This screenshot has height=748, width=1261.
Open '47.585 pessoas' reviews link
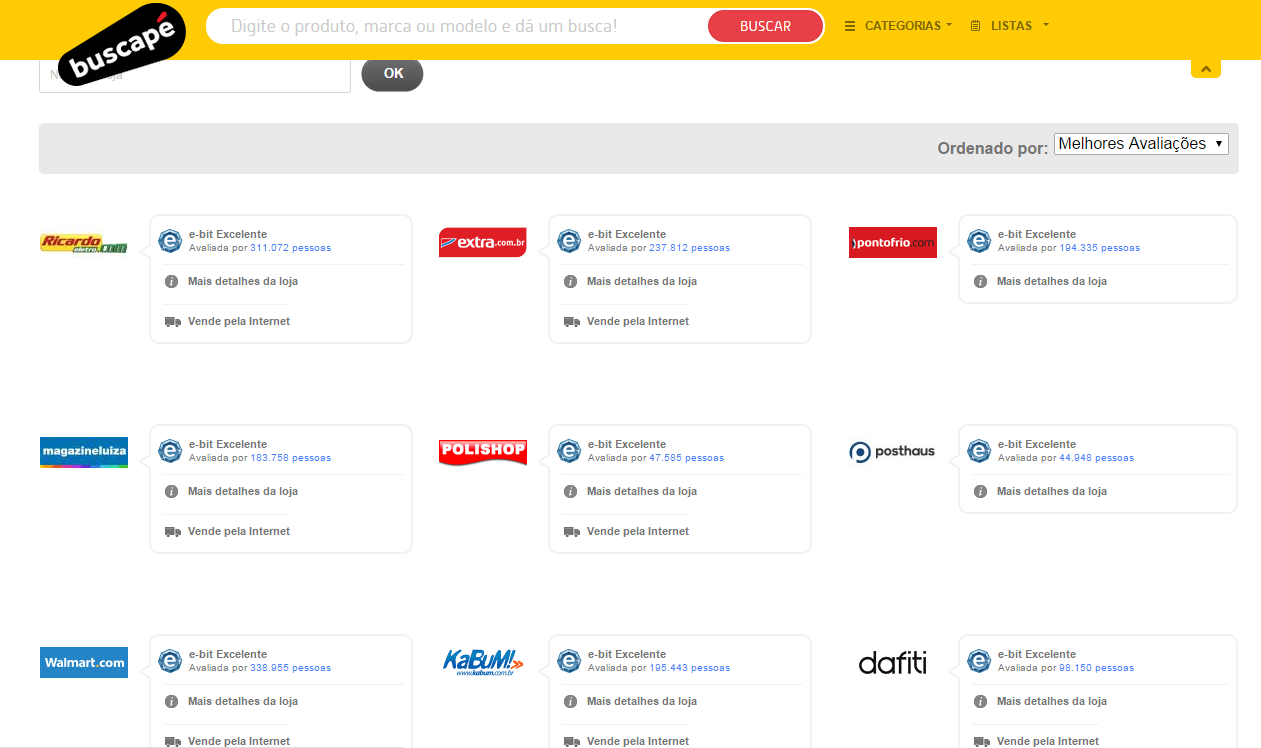tap(686, 458)
